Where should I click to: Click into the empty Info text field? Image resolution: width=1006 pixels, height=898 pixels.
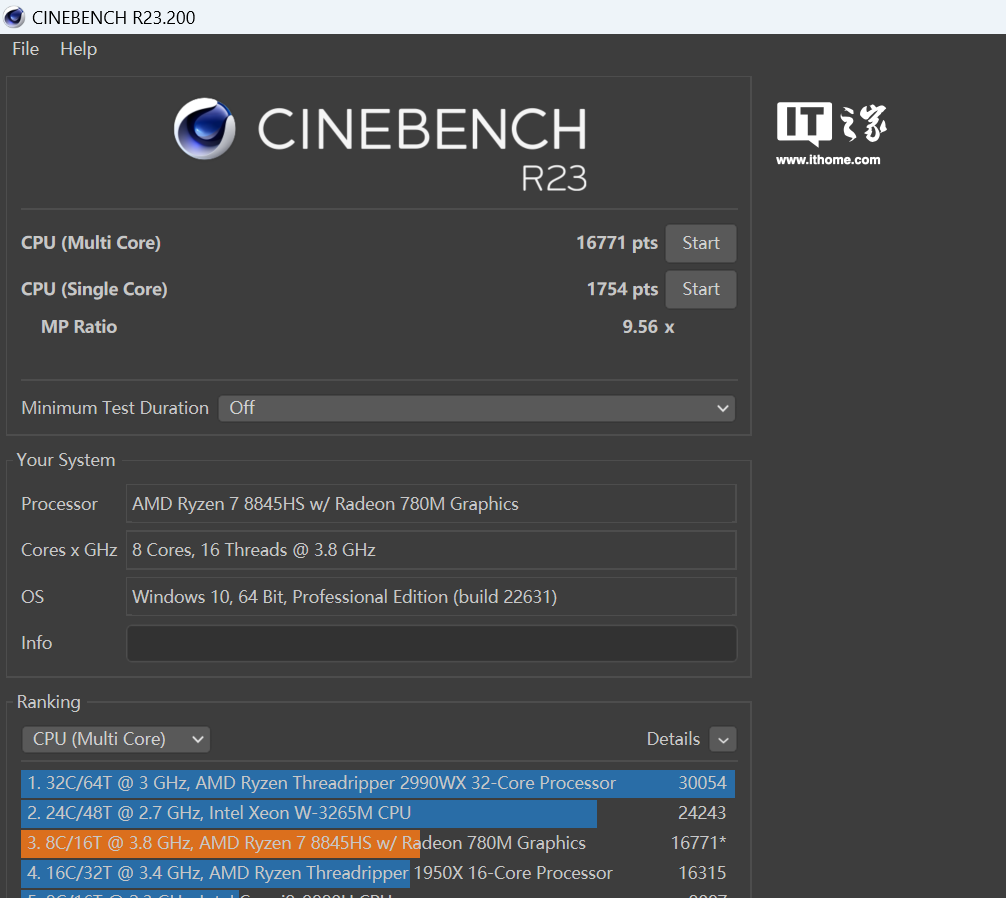pos(431,643)
